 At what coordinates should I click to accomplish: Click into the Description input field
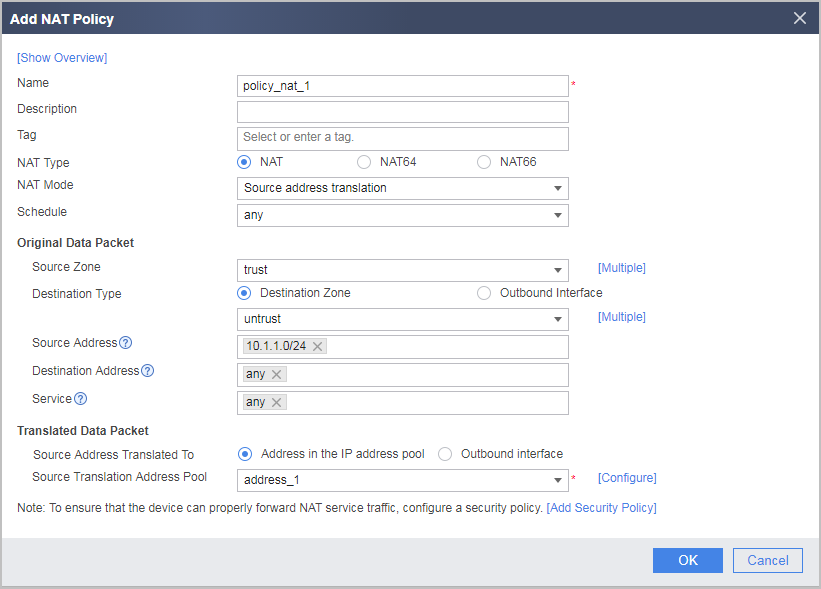pos(403,112)
